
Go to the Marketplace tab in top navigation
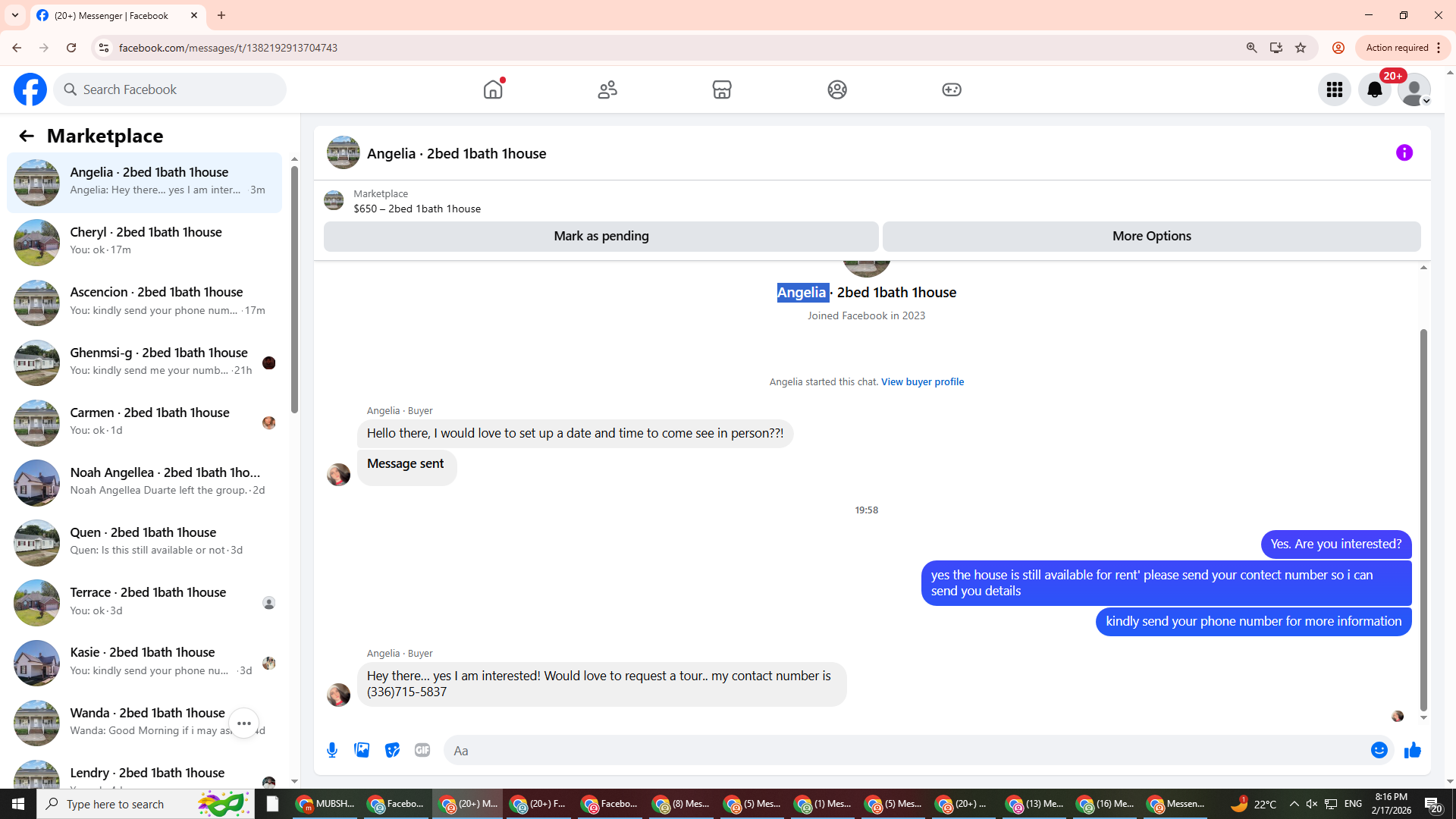click(x=721, y=89)
